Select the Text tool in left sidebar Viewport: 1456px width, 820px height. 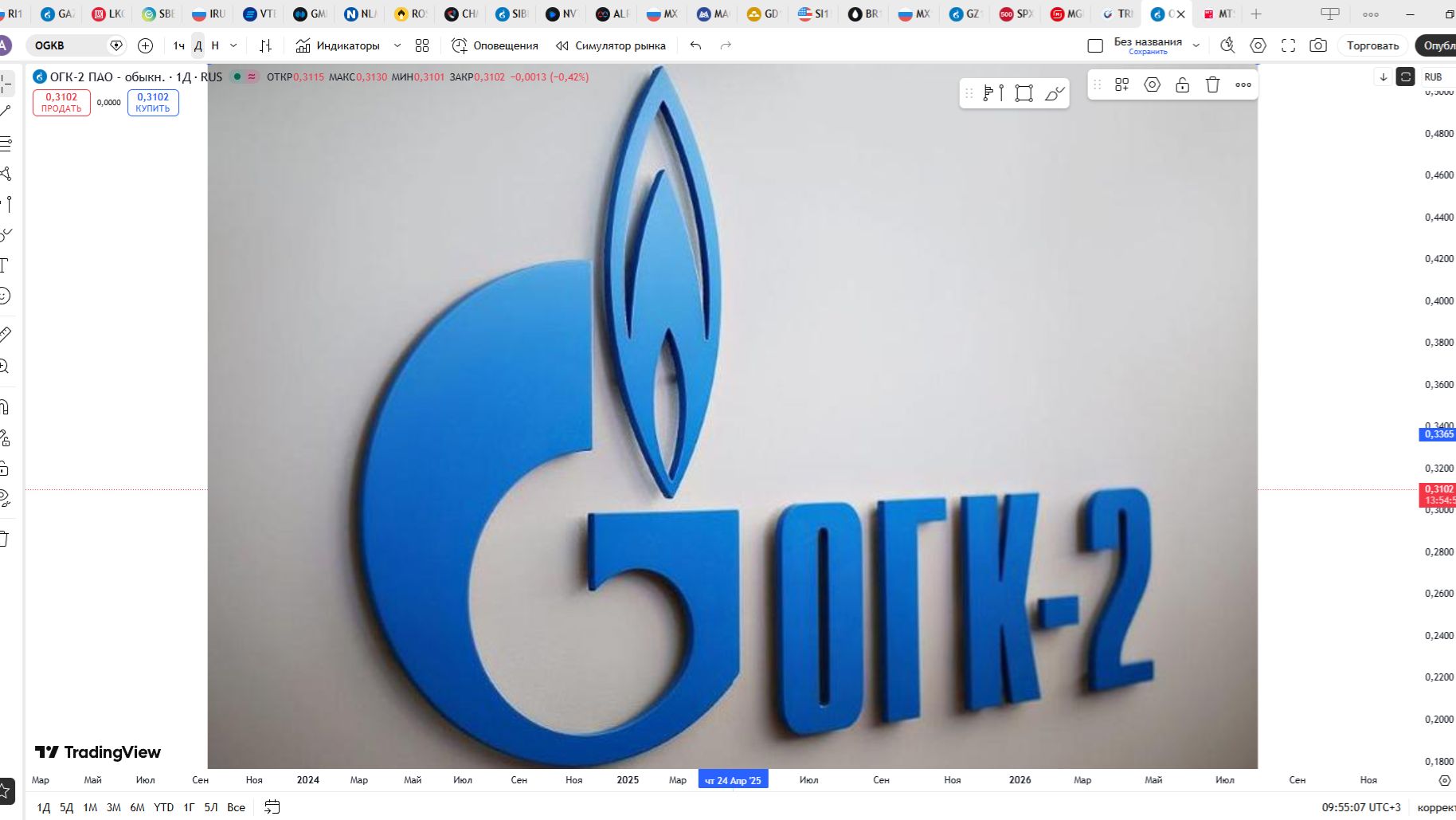click(4, 265)
